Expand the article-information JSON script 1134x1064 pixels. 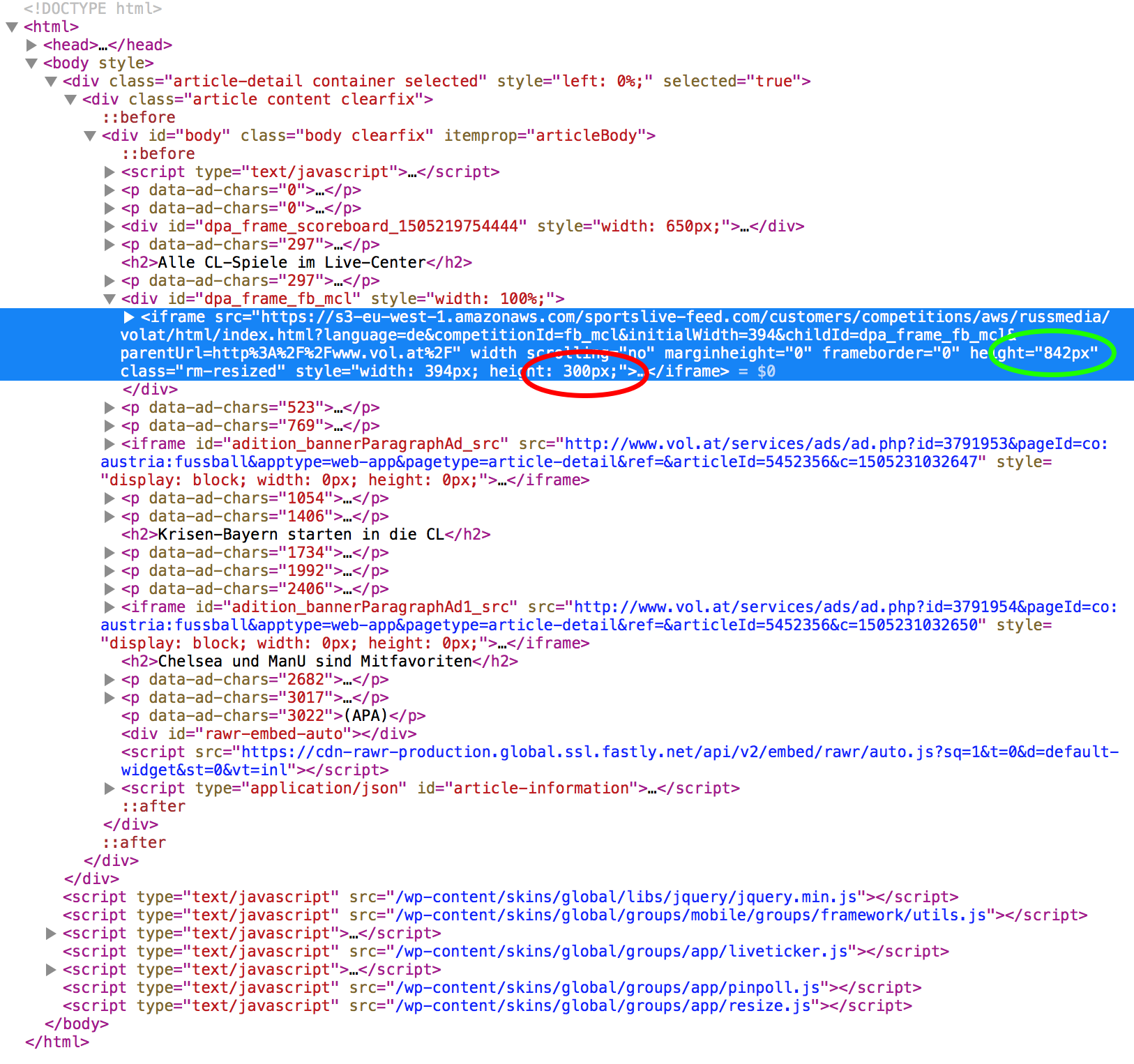(109, 789)
